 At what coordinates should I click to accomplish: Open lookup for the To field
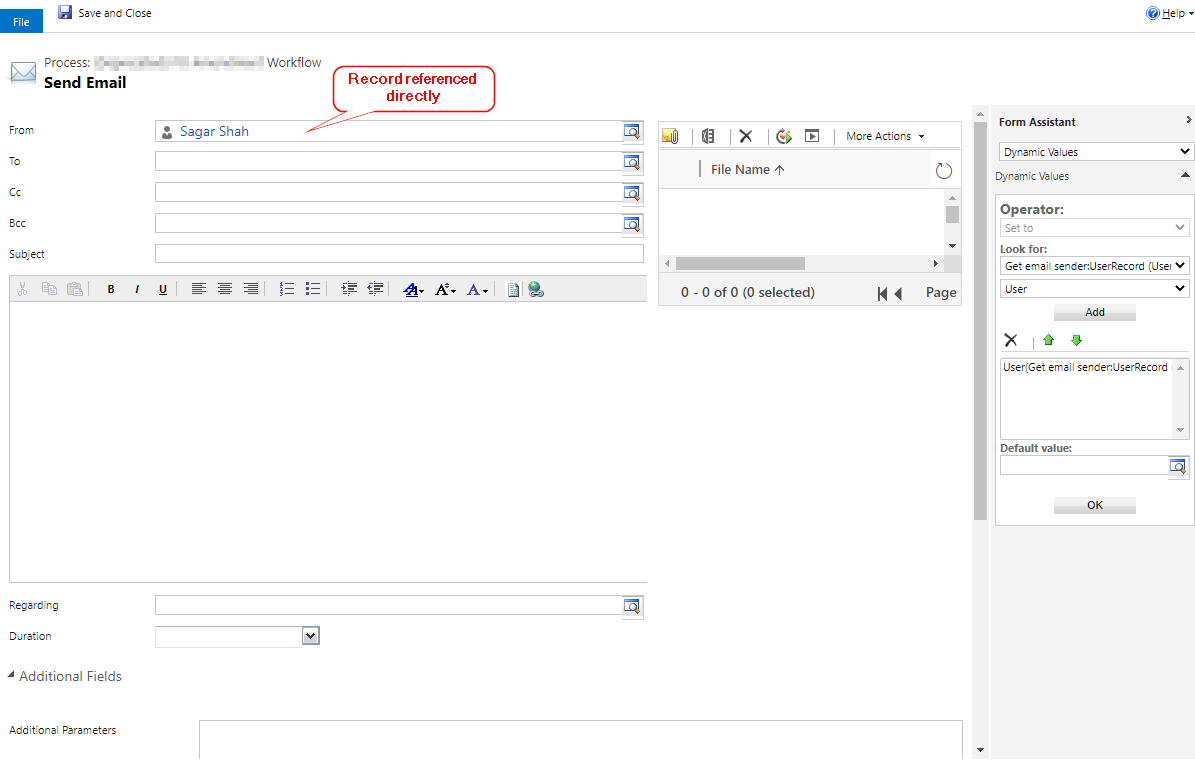[632, 162]
